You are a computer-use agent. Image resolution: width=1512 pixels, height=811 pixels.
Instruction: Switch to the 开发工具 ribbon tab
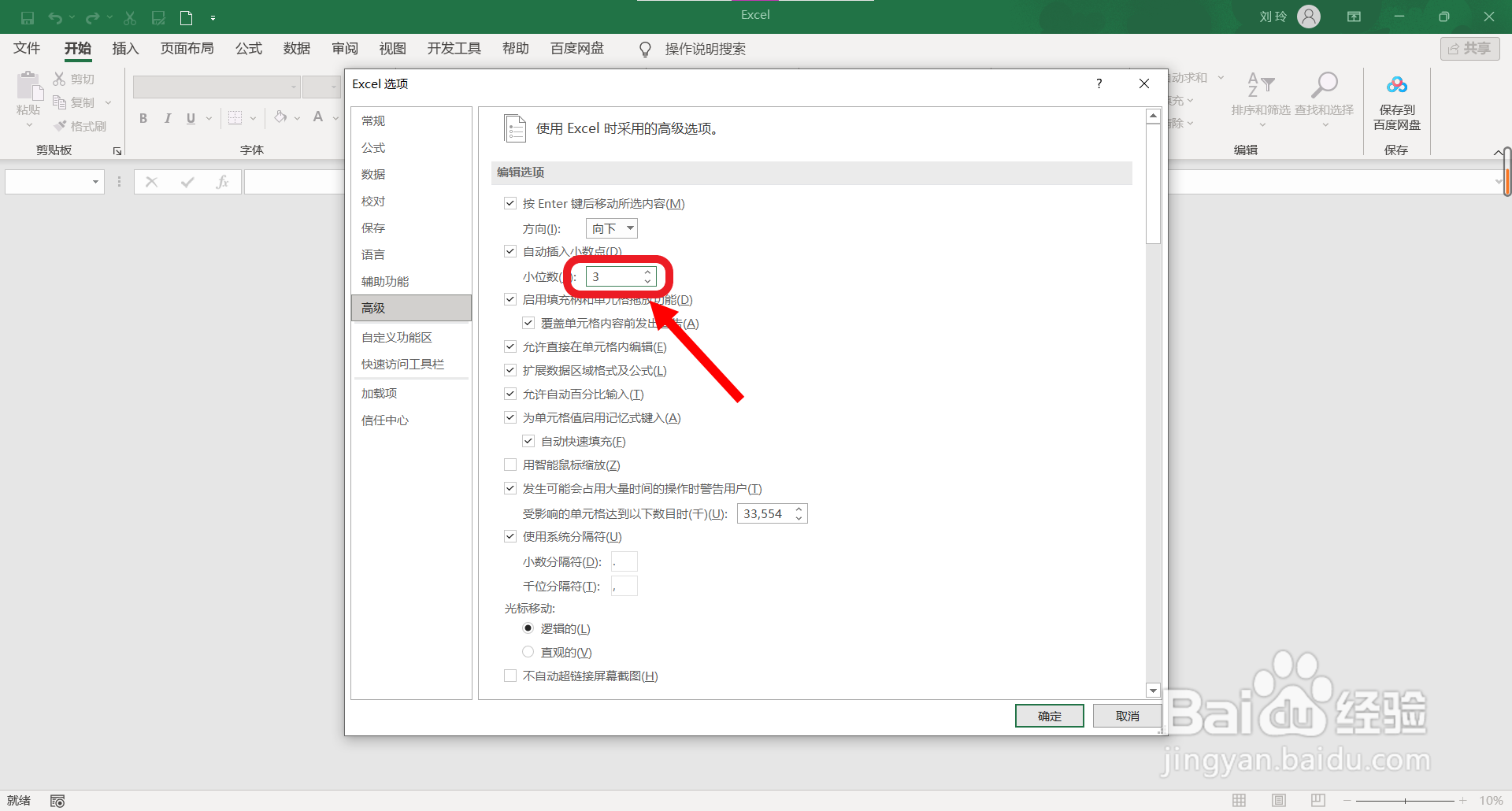tap(454, 48)
